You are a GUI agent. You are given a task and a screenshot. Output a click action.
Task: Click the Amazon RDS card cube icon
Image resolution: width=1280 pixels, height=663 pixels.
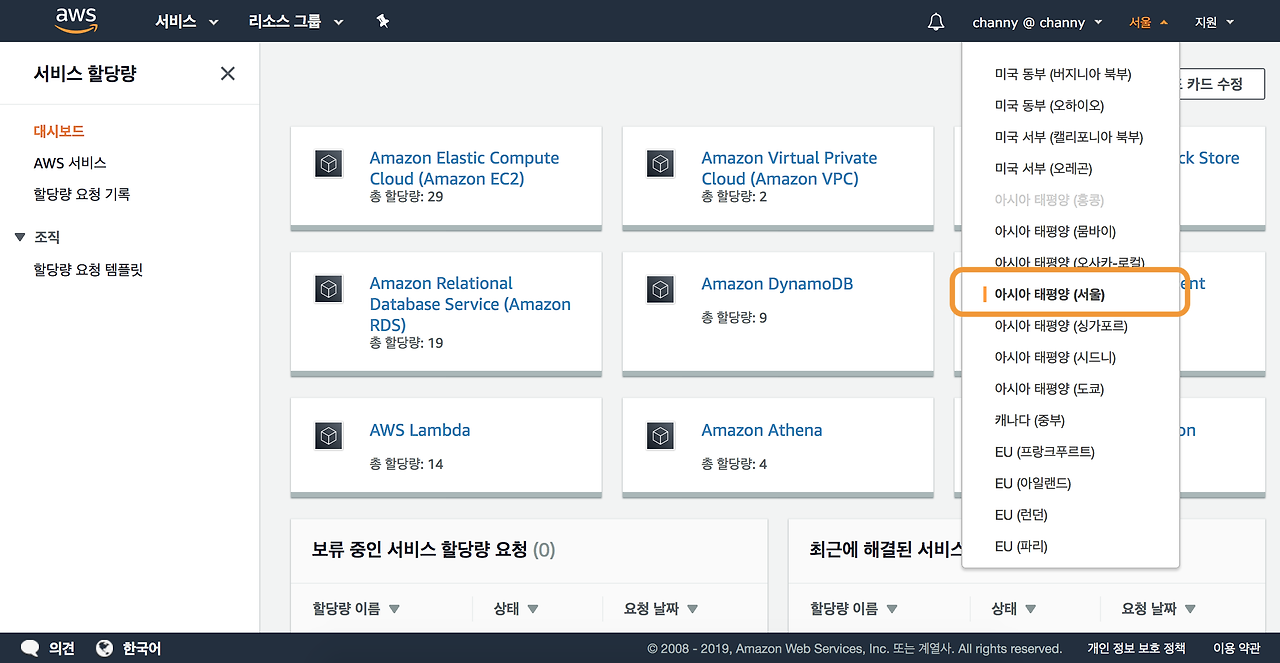coord(329,289)
